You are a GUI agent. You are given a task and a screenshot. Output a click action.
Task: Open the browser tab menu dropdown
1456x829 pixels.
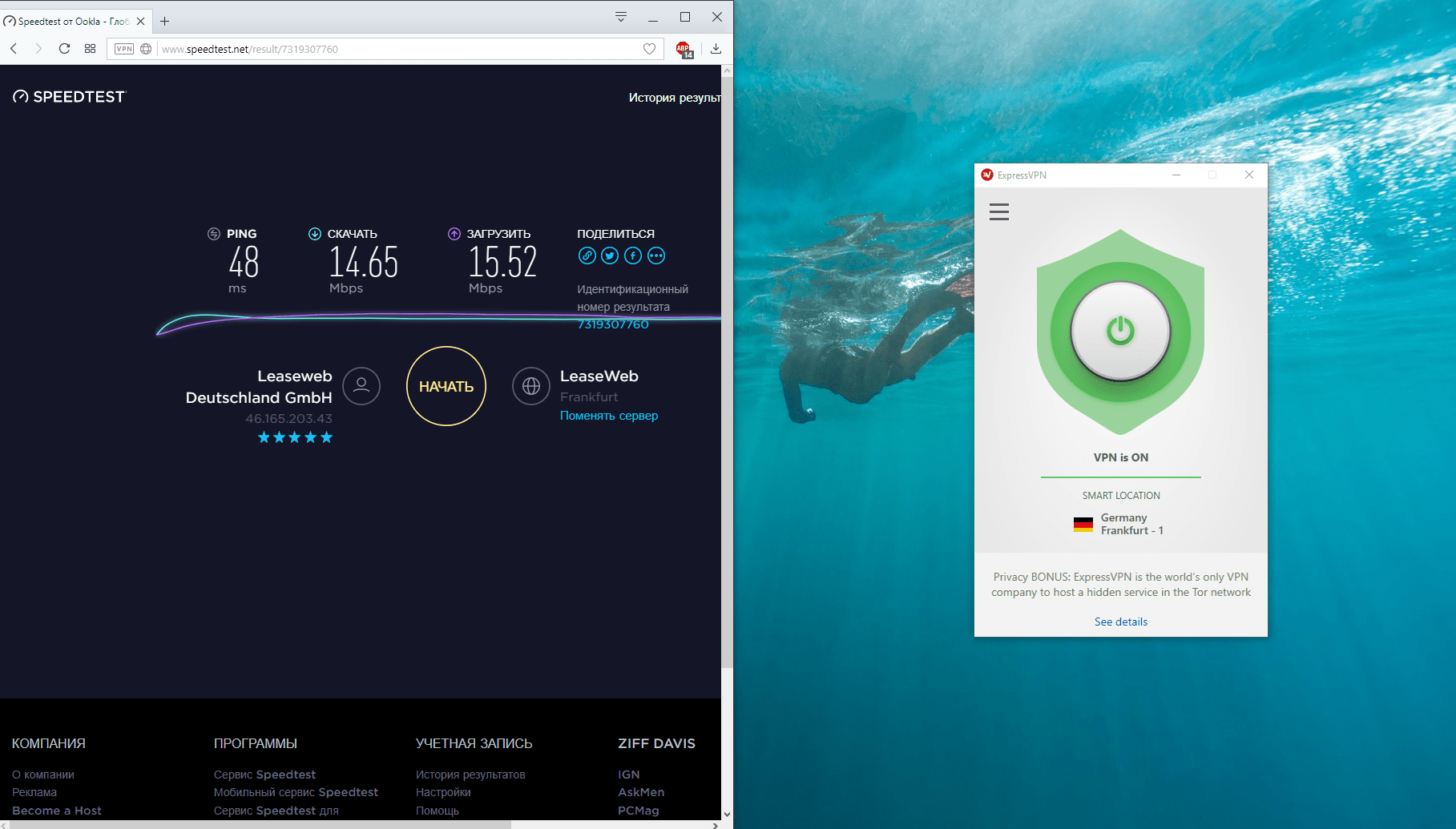point(620,18)
